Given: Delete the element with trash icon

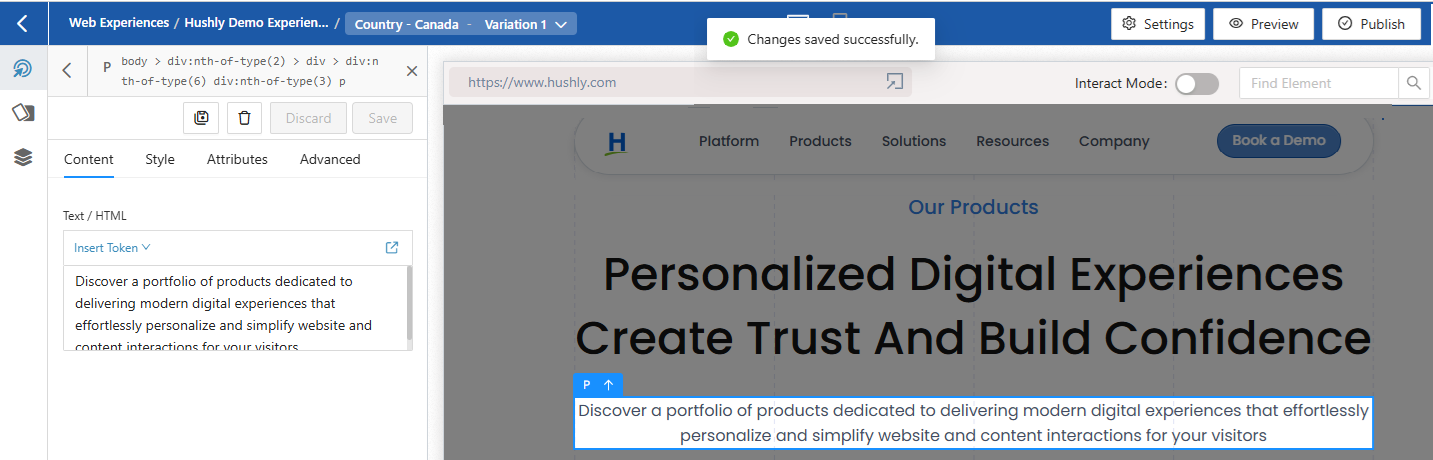Looking at the screenshot, I should (244, 118).
